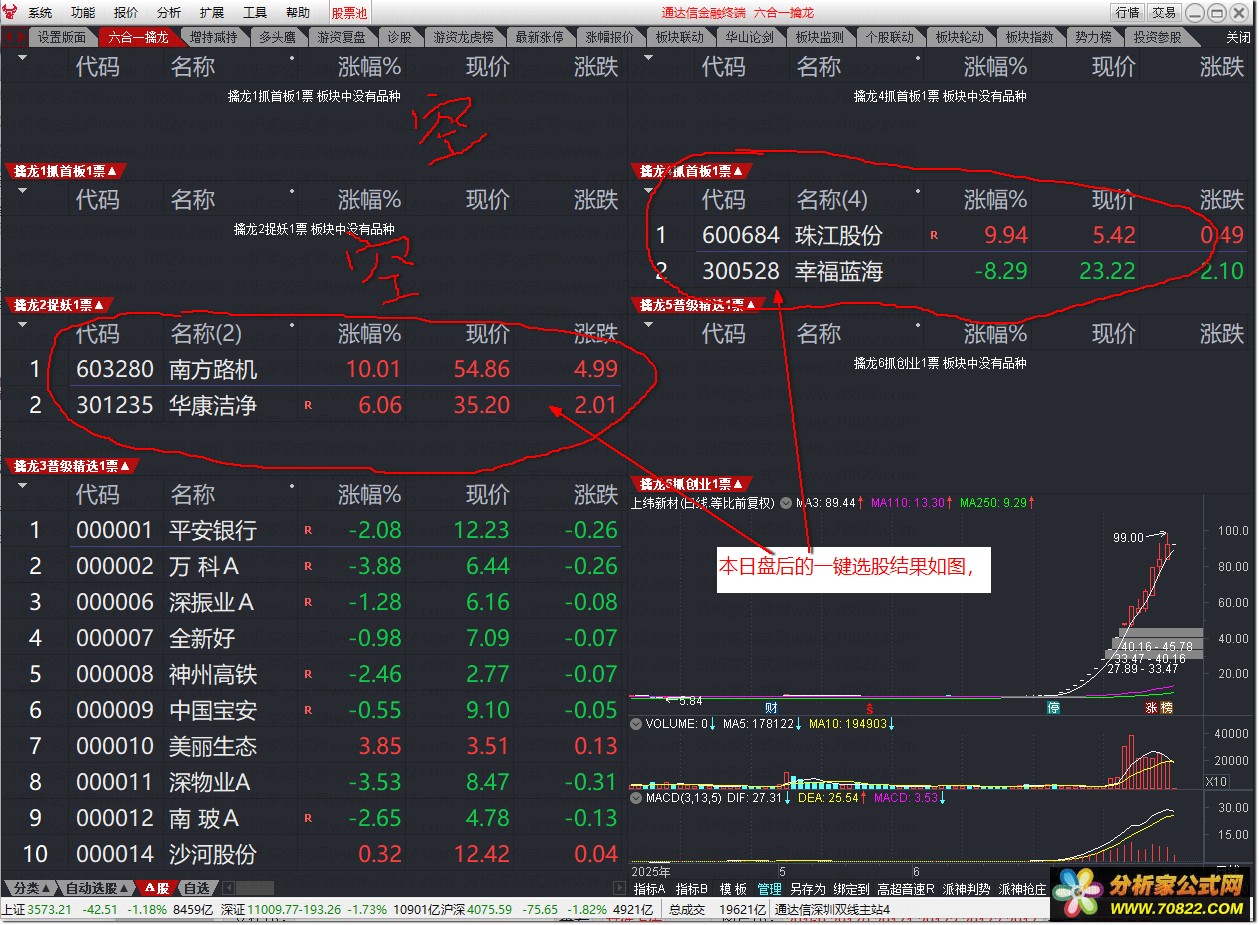Open VOLUME indicator dropdown circle
The height and width of the screenshot is (925, 1260).
(637, 723)
